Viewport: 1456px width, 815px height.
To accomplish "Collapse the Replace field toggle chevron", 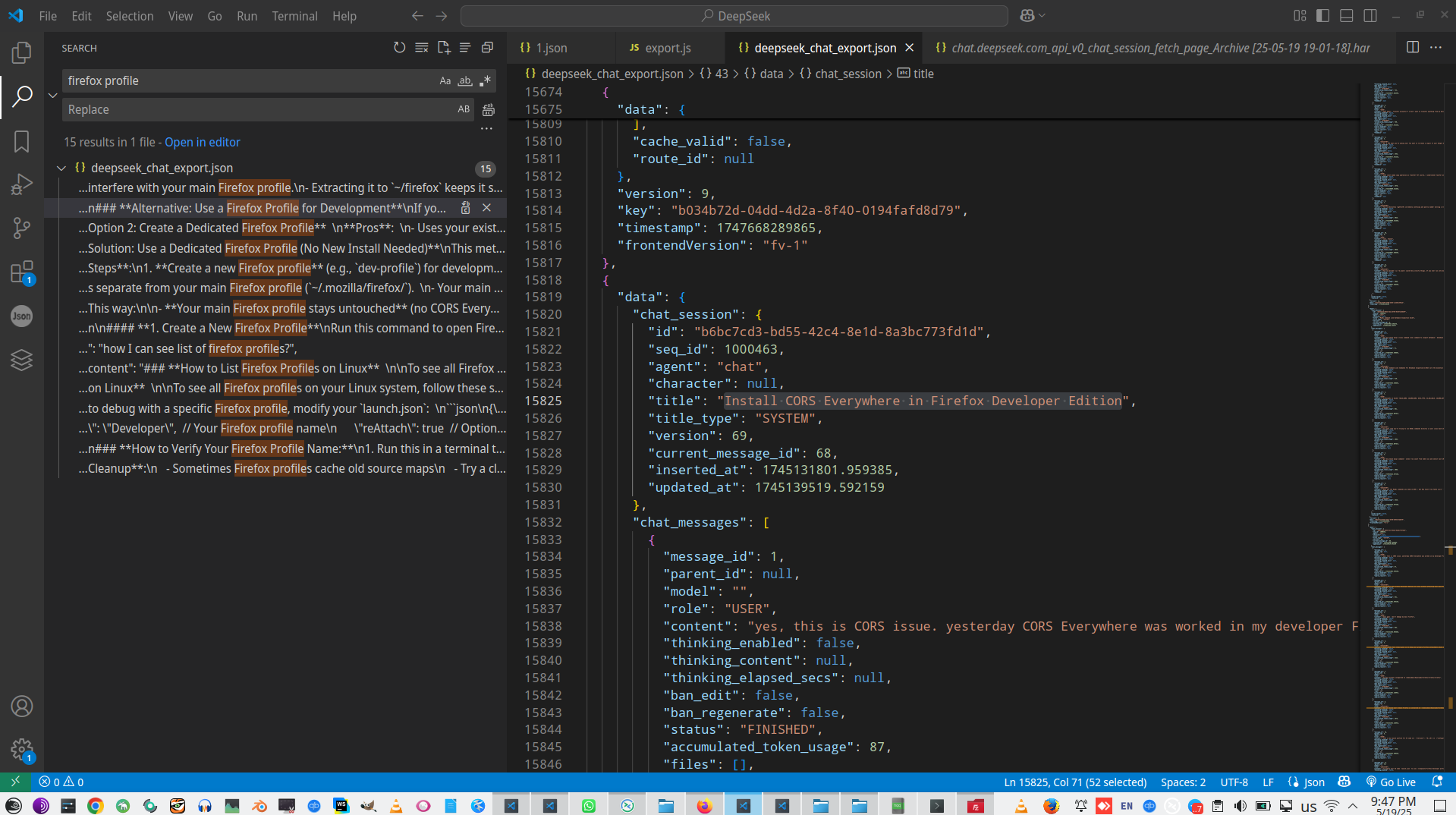I will pos(52,96).
